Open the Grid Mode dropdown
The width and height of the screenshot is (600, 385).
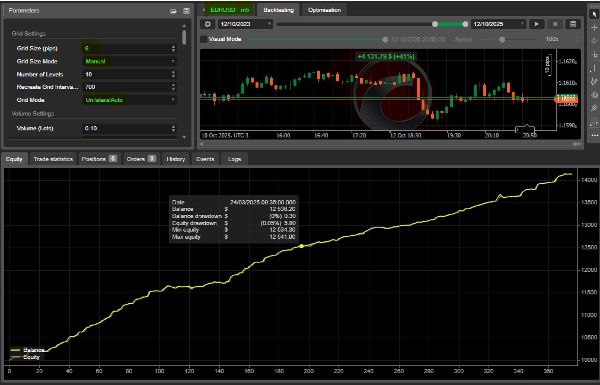(x=130, y=100)
